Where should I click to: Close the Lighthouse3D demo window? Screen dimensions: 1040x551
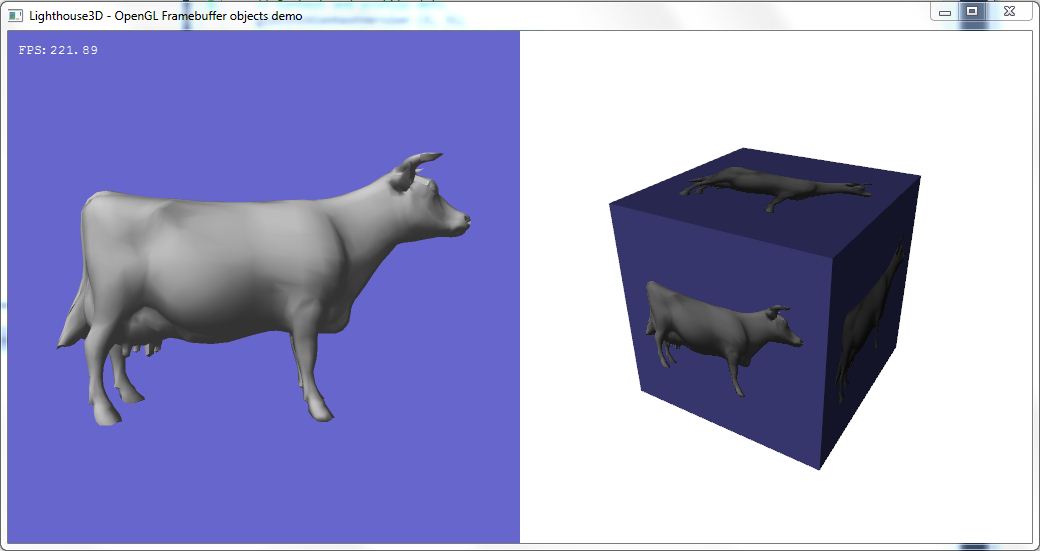1009,12
